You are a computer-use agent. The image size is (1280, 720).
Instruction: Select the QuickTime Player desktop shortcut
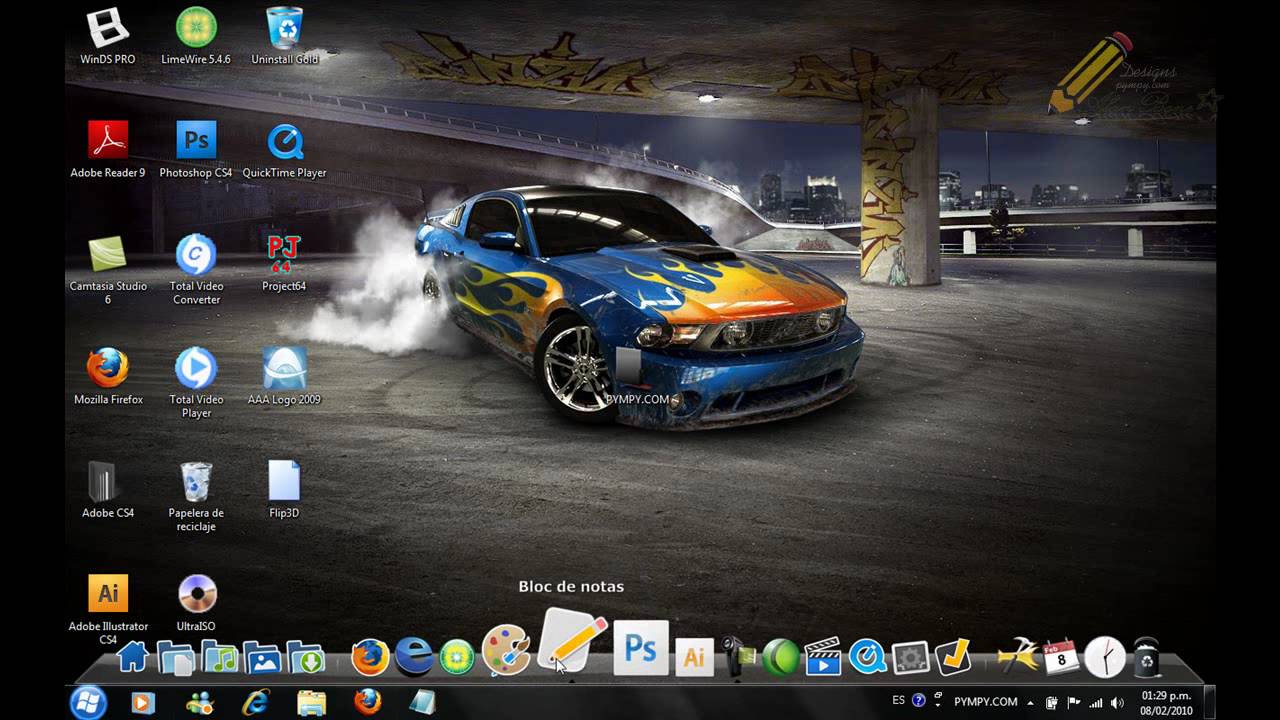tap(285, 149)
